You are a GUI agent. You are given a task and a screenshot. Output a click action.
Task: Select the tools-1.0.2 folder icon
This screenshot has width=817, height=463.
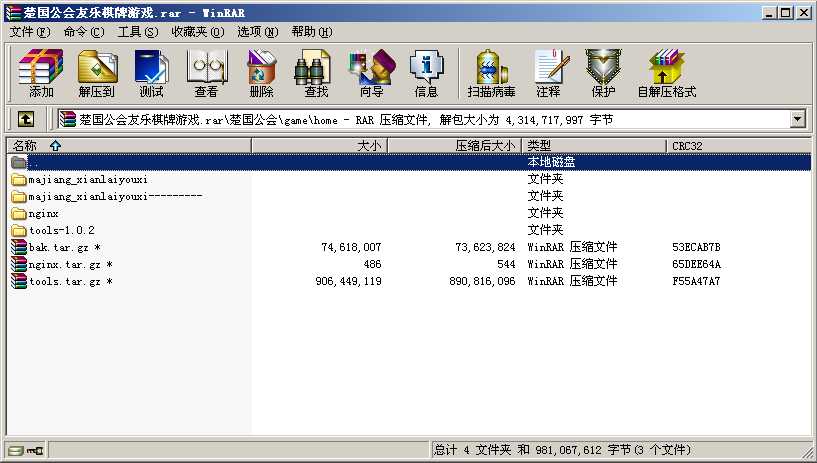coord(19,230)
